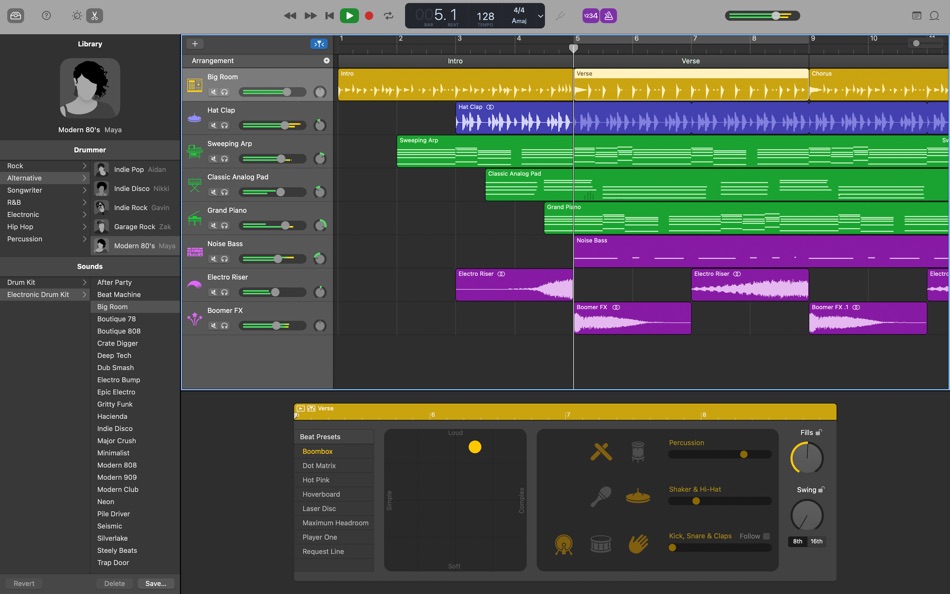The height and width of the screenshot is (594, 950).
Task: Enable Follow for Kick, Snare & Claps
Action: pos(766,538)
